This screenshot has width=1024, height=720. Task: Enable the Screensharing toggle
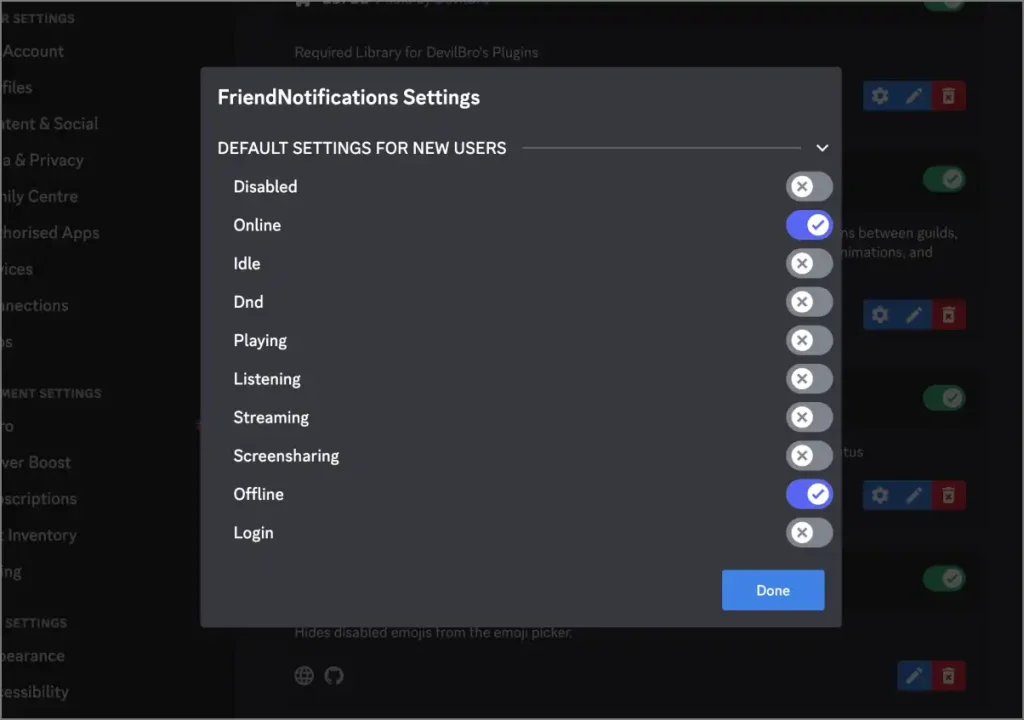click(x=808, y=456)
